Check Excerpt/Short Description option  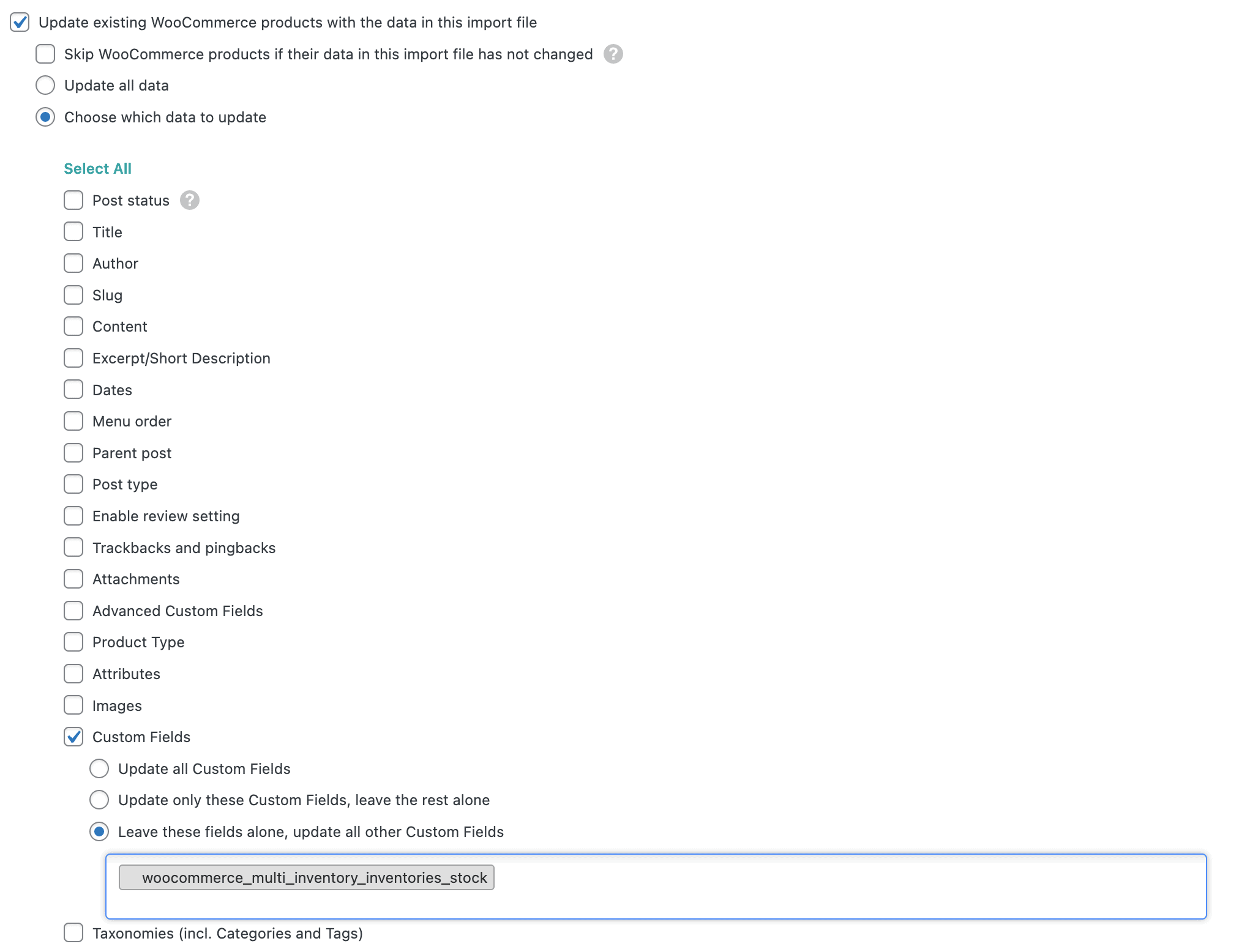(73, 359)
